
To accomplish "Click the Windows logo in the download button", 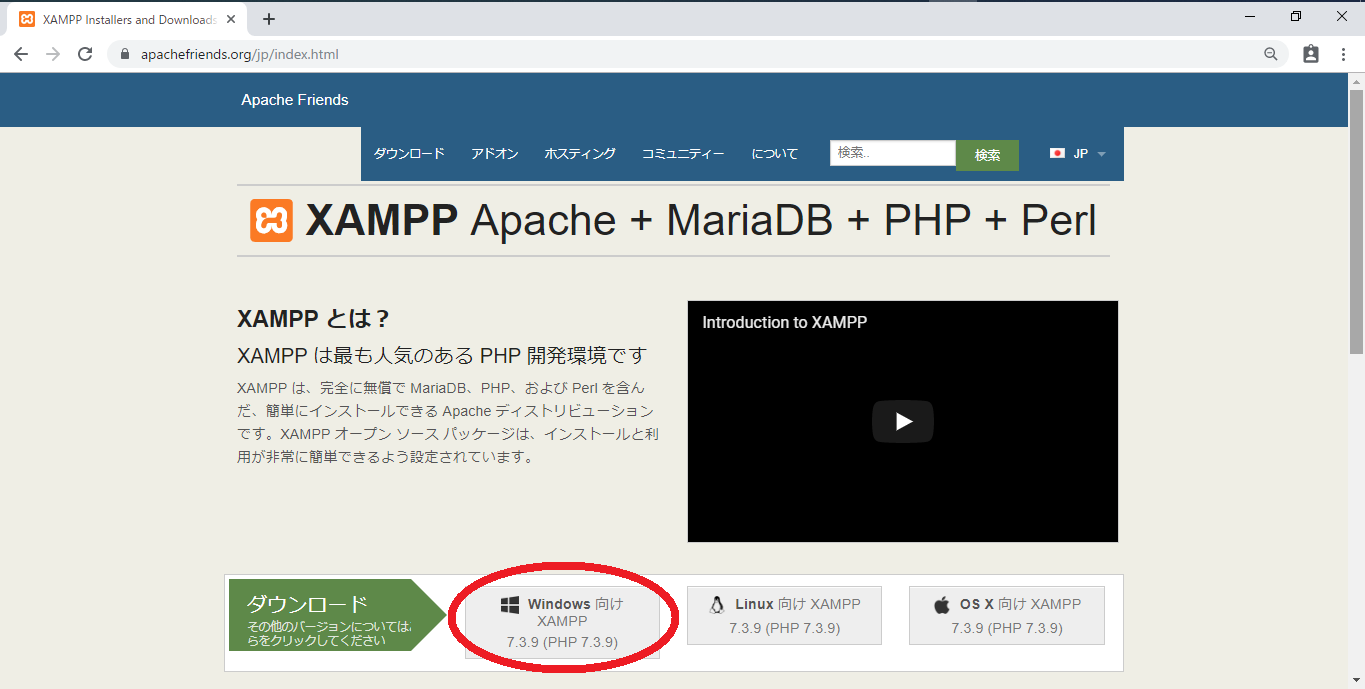I will click(510, 604).
